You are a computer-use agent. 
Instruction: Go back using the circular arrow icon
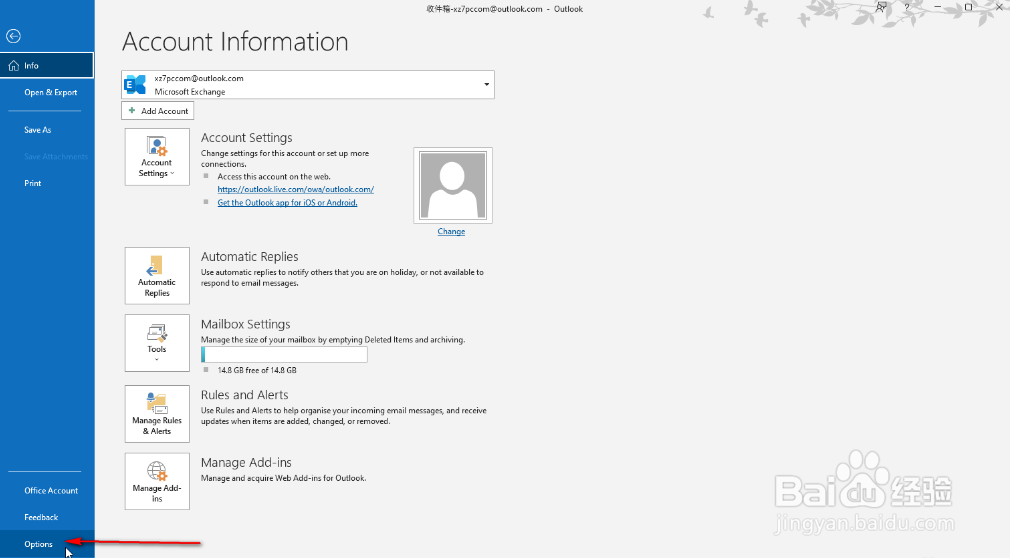coord(14,36)
